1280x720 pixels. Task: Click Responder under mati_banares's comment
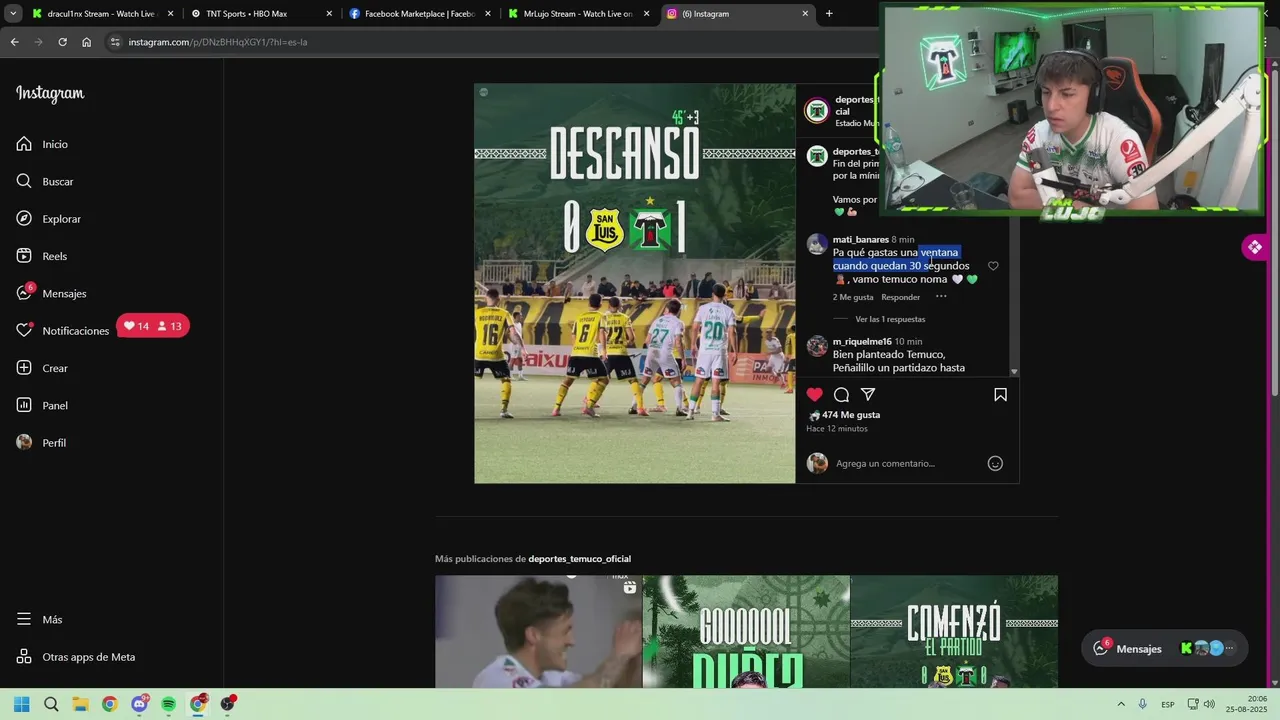tap(900, 297)
